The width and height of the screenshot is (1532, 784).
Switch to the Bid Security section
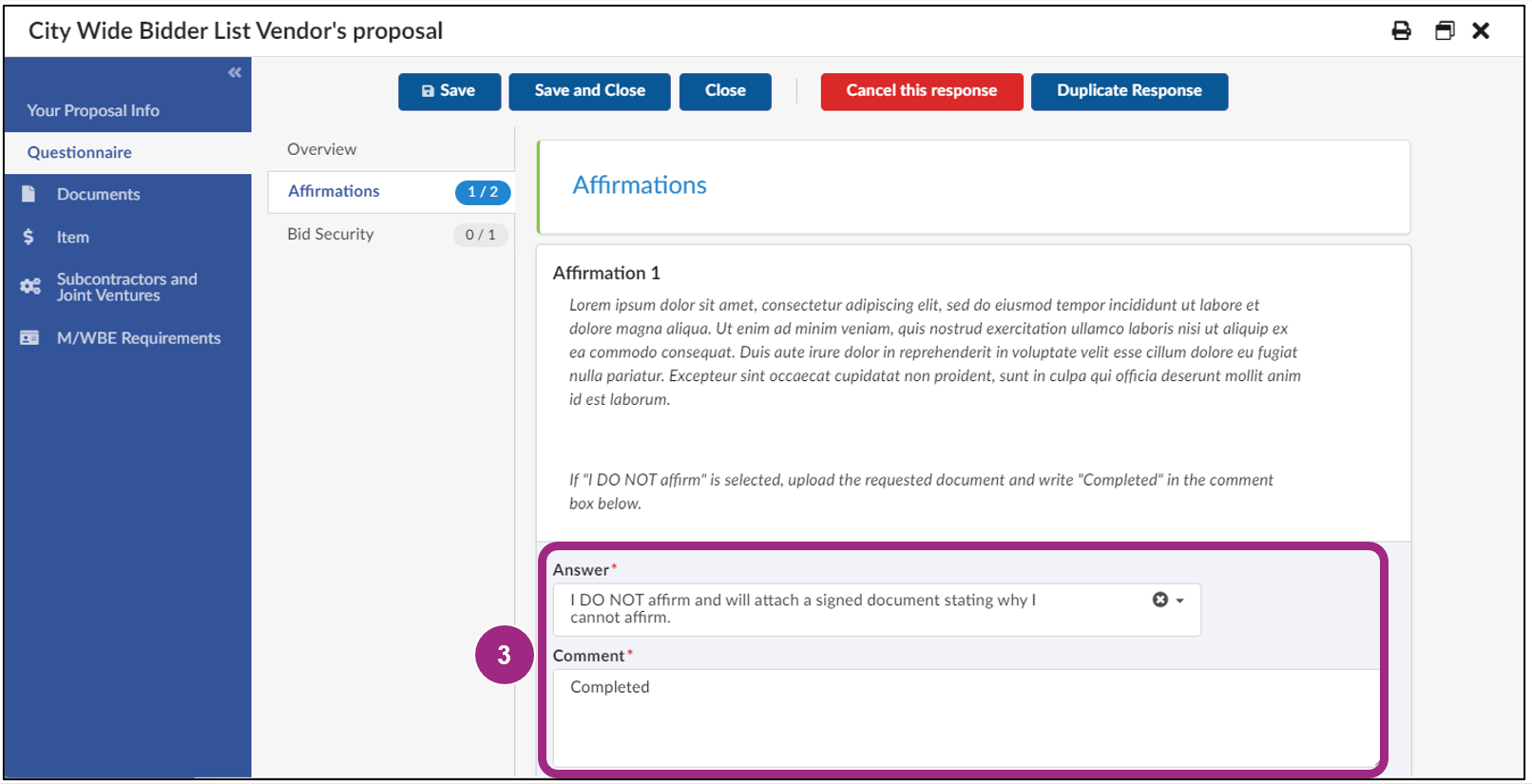pos(331,234)
